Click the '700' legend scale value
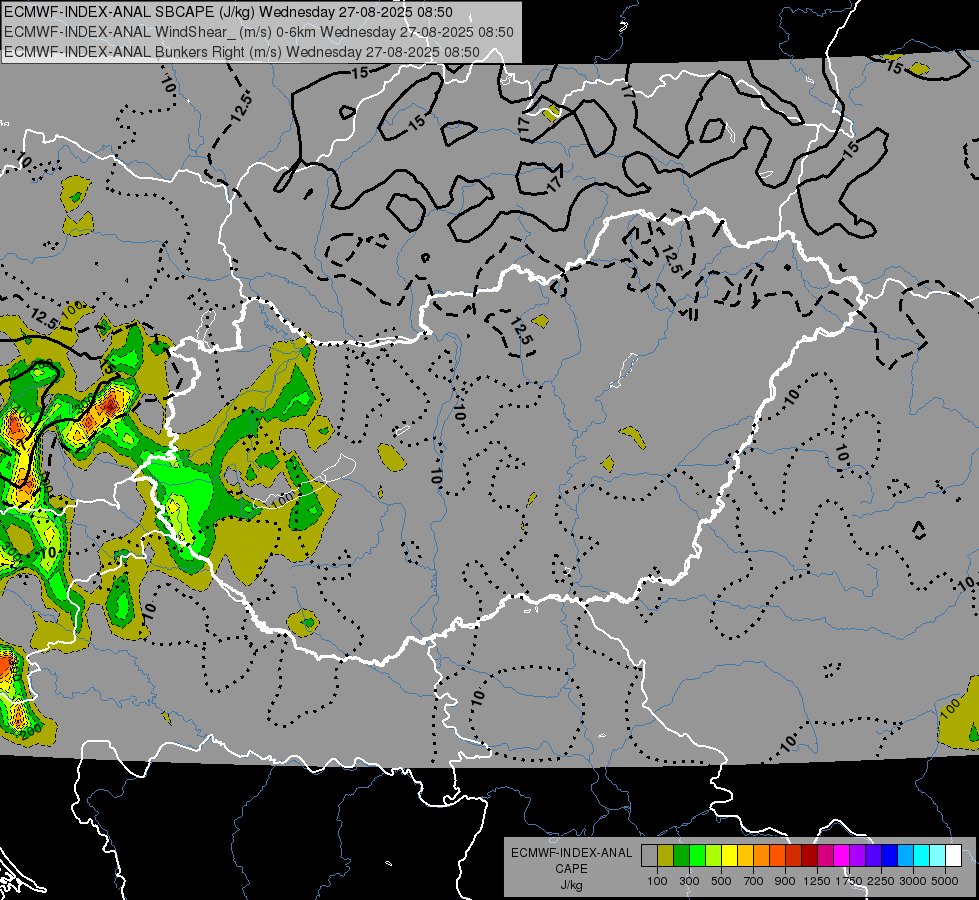The image size is (979, 900). (x=754, y=881)
